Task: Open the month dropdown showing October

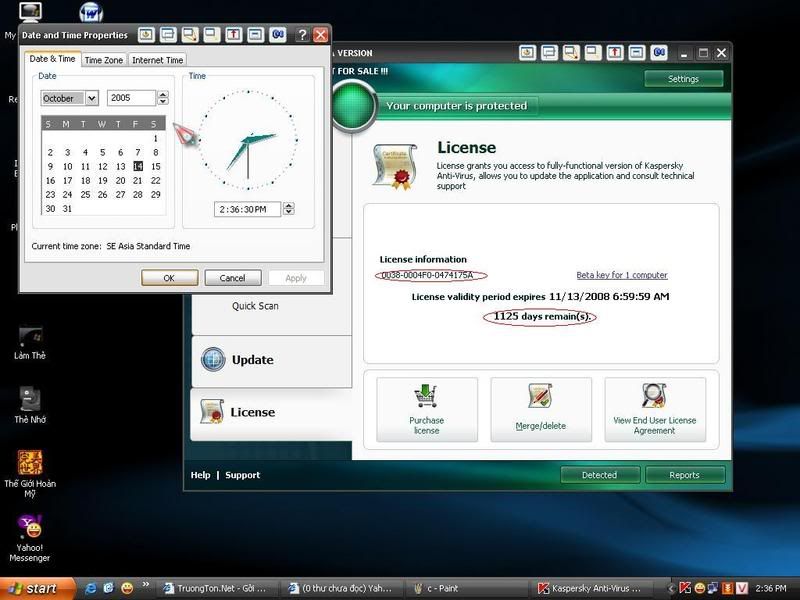Action: [92, 98]
